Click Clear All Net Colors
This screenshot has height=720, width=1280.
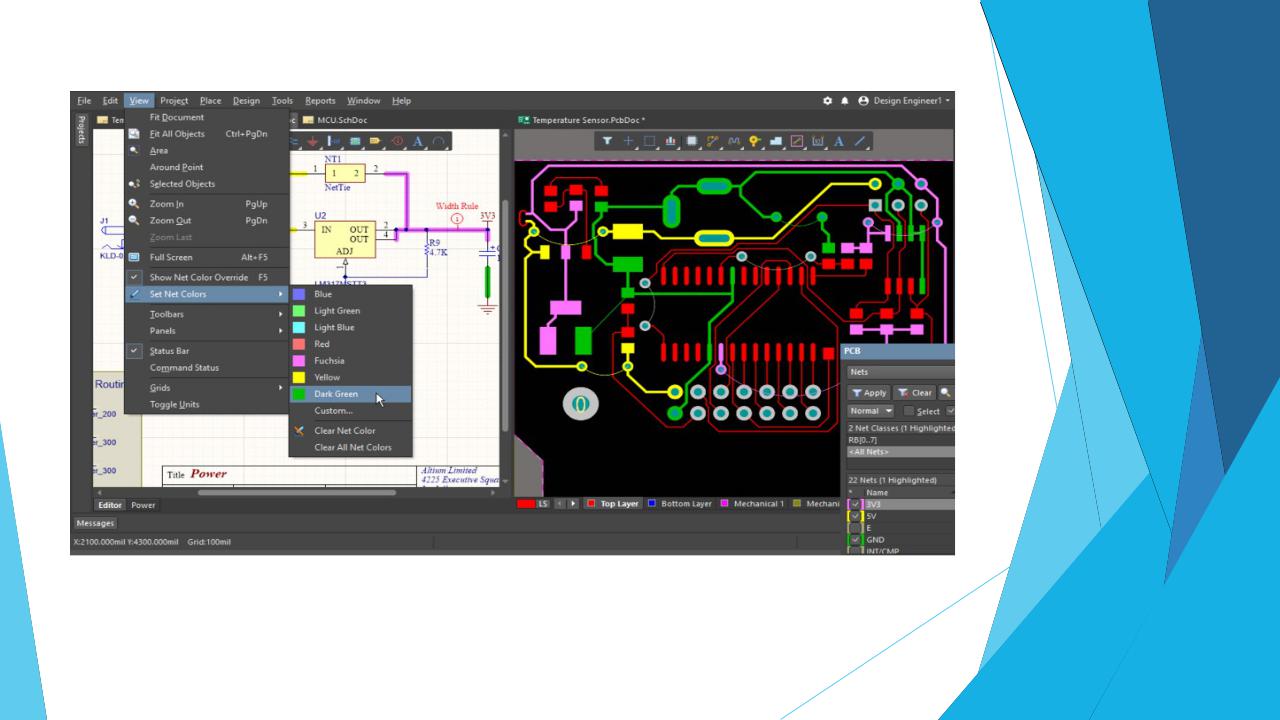click(351, 447)
